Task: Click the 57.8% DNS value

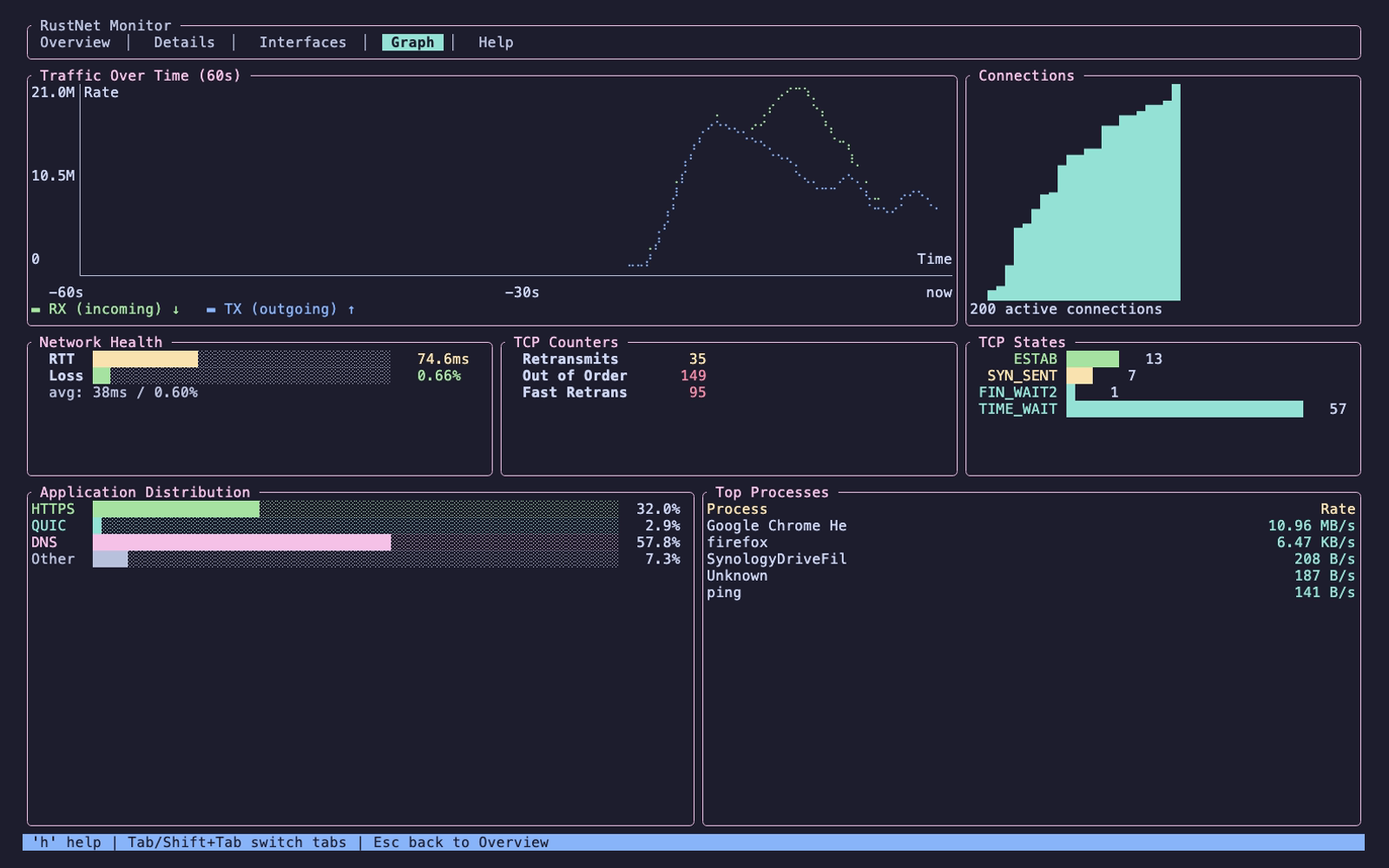Action: 658,542
